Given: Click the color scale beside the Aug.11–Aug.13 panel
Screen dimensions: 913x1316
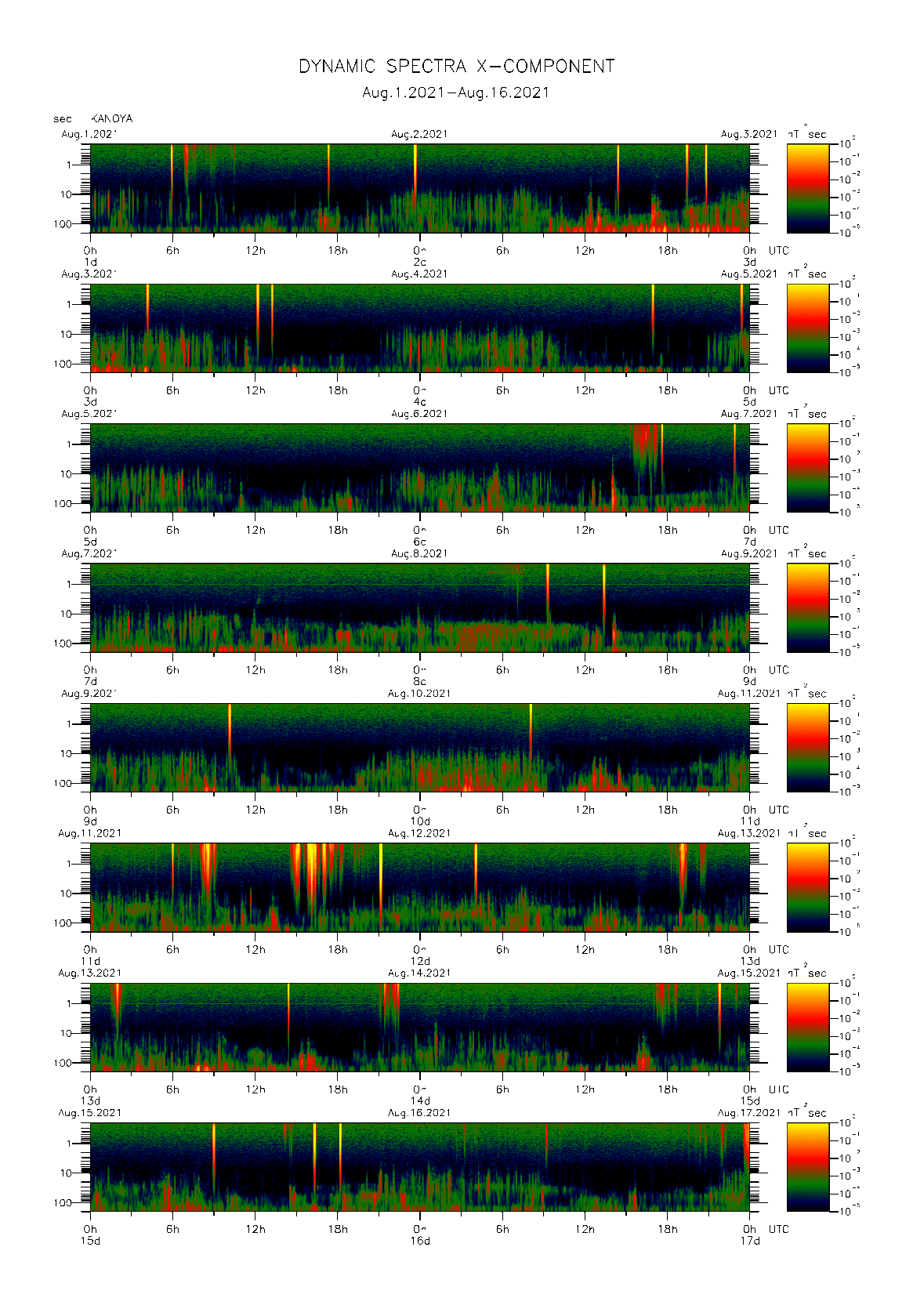Looking at the screenshot, I should coord(808,887).
